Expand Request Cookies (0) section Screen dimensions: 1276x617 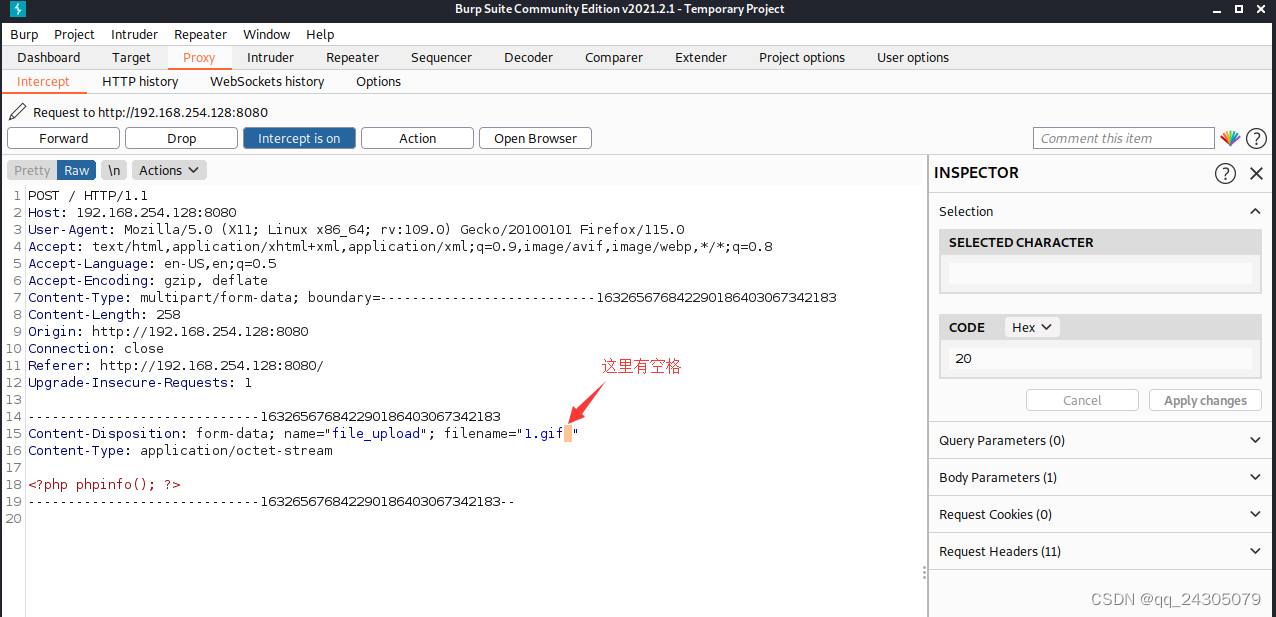point(1101,514)
